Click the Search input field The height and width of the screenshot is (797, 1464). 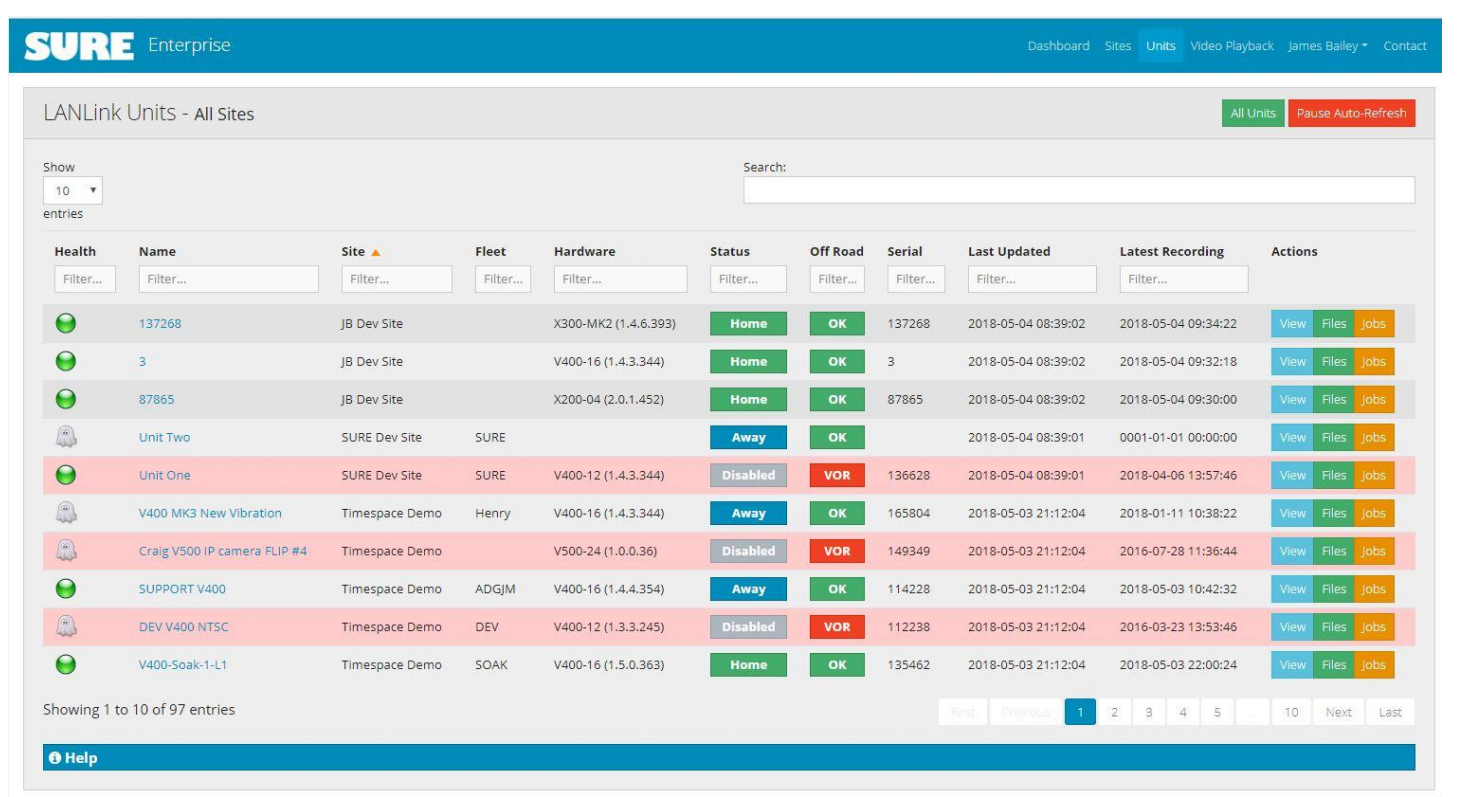1079,190
